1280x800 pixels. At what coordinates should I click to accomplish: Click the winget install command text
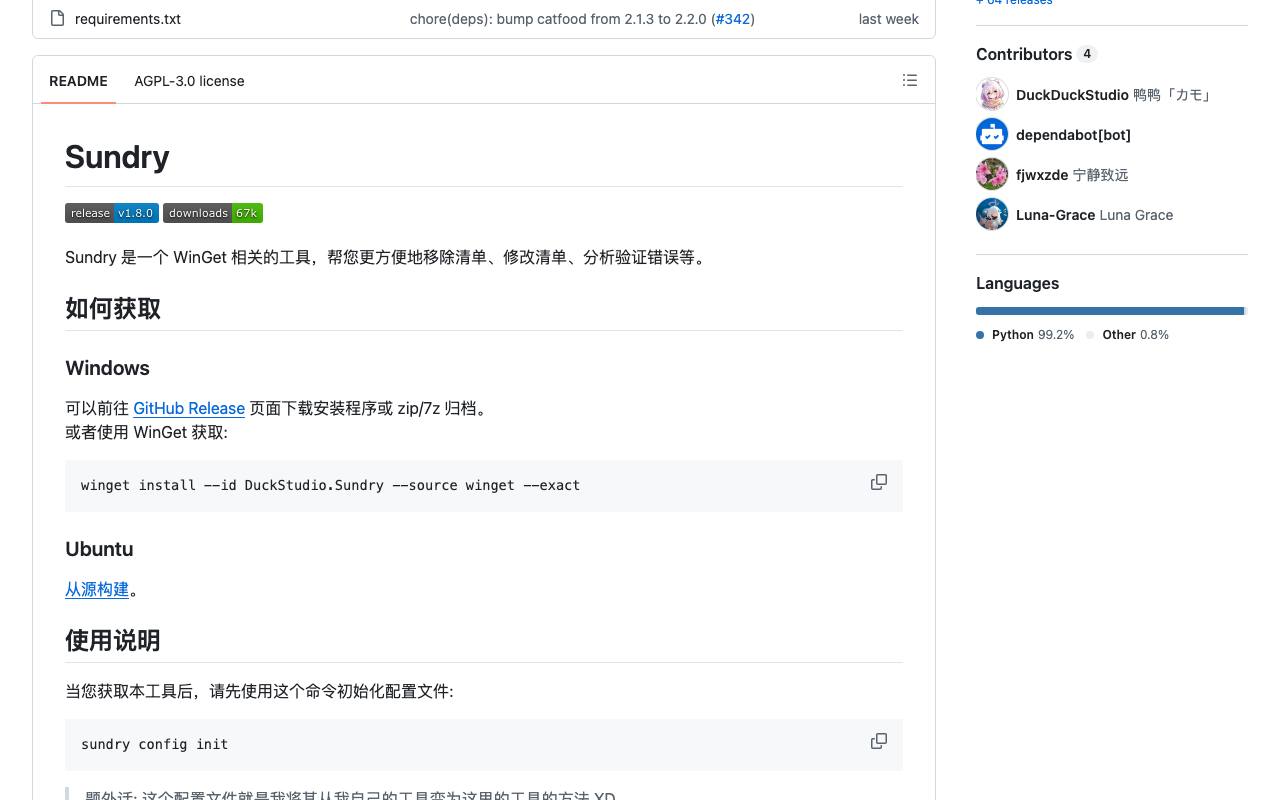pyautogui.click(x=330, y=485)
